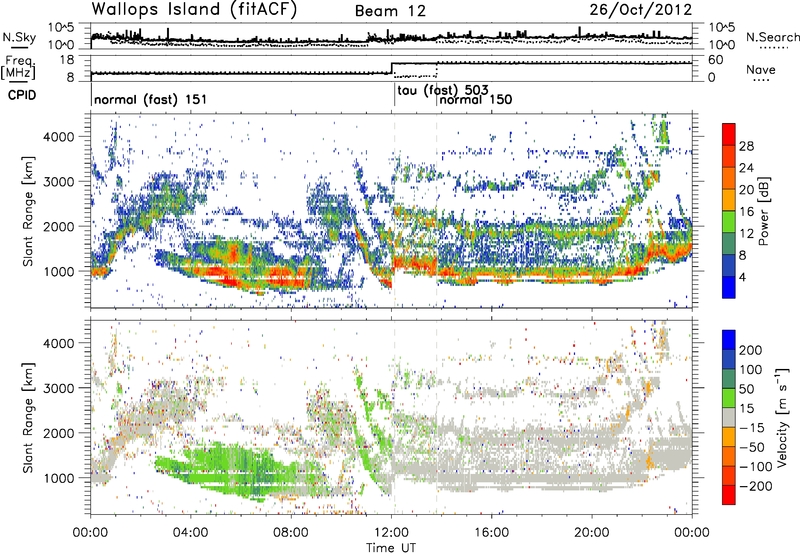Click the 'Beam 12' label
This screenshot has width=800, height=554.
[x=390, y=11]
